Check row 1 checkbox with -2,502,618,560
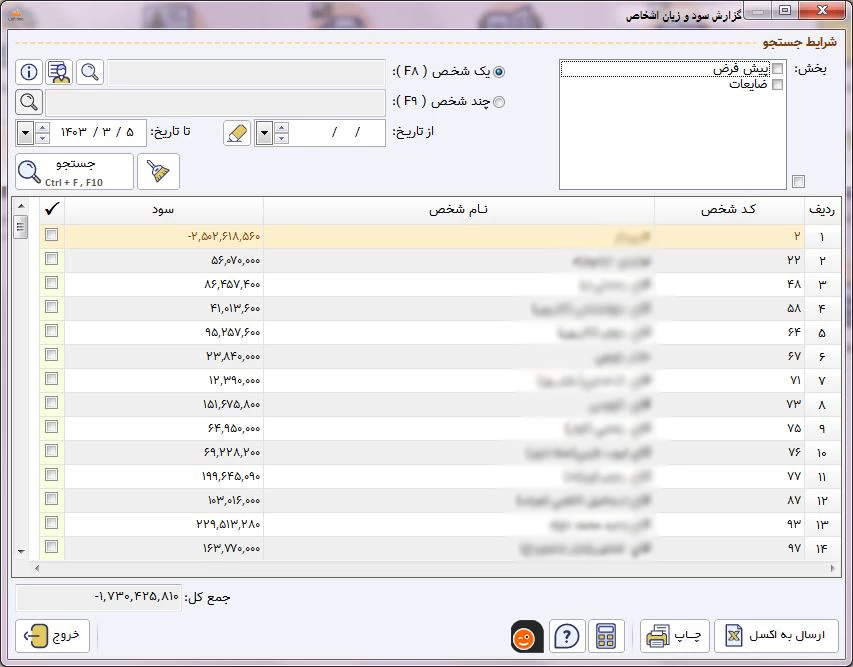 point(52,234)
